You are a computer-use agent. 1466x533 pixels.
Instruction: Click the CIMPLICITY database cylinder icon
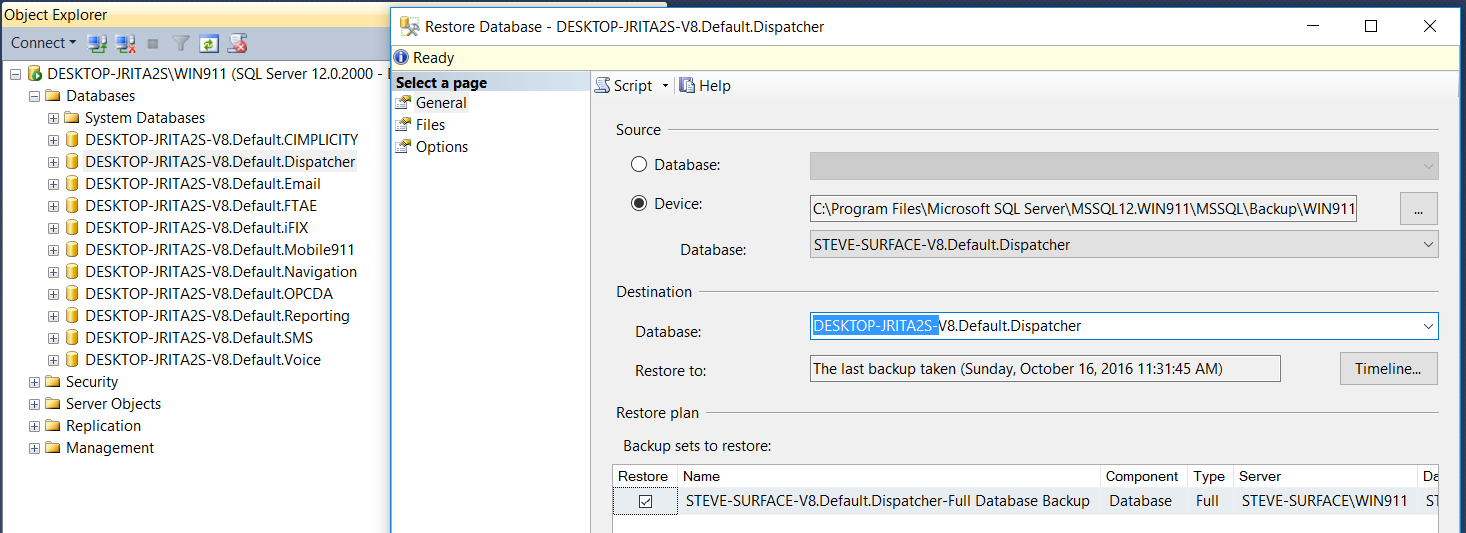72,140
